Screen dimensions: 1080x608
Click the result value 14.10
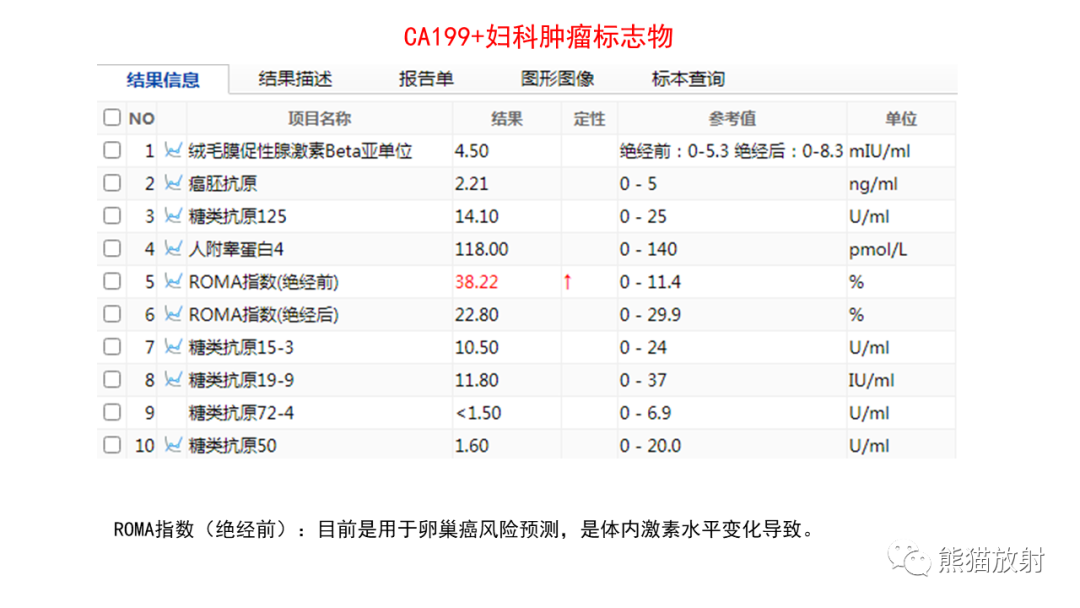tap(477, 216)
